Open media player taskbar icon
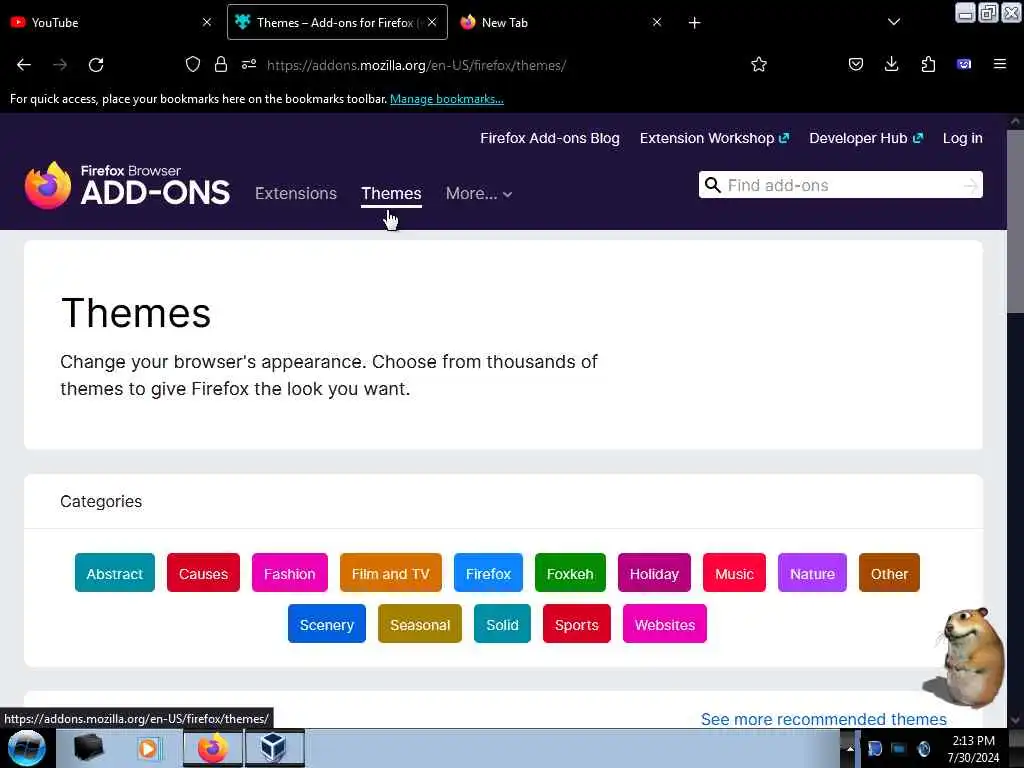 pos(148,748)
